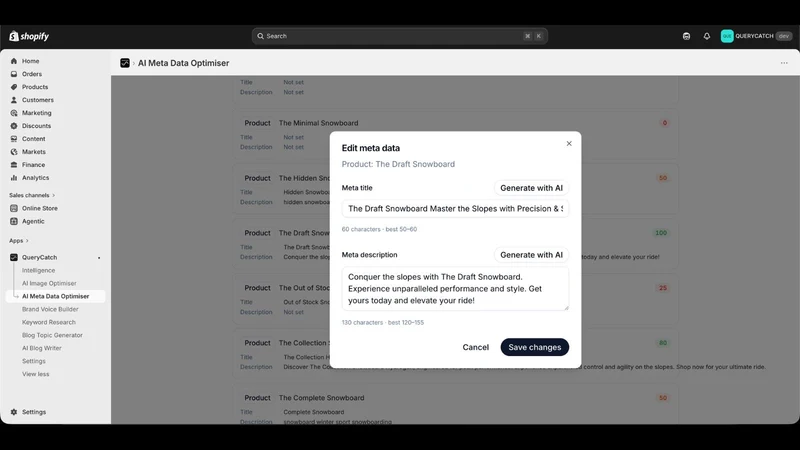The image size is (800, 450).
Task: Click the '60 characters · best 50–60' hint
Action: tap(379, 229)
